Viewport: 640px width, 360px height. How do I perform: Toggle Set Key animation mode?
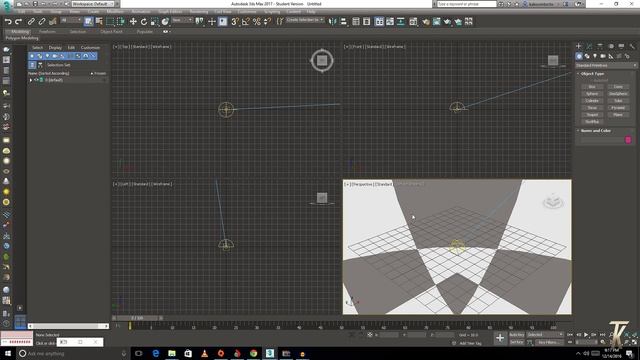[x=517, y=342]
